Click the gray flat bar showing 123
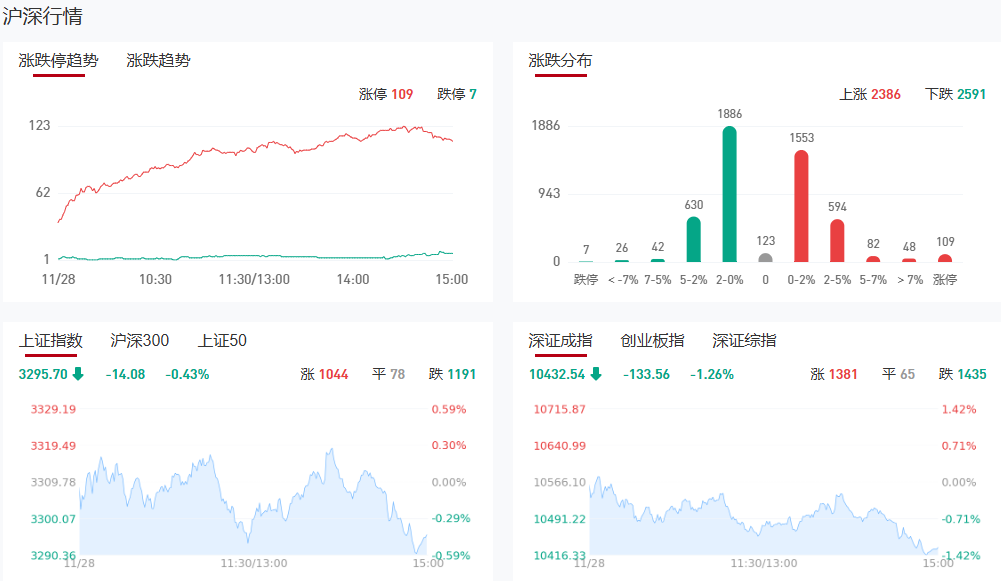 [765, 257]
